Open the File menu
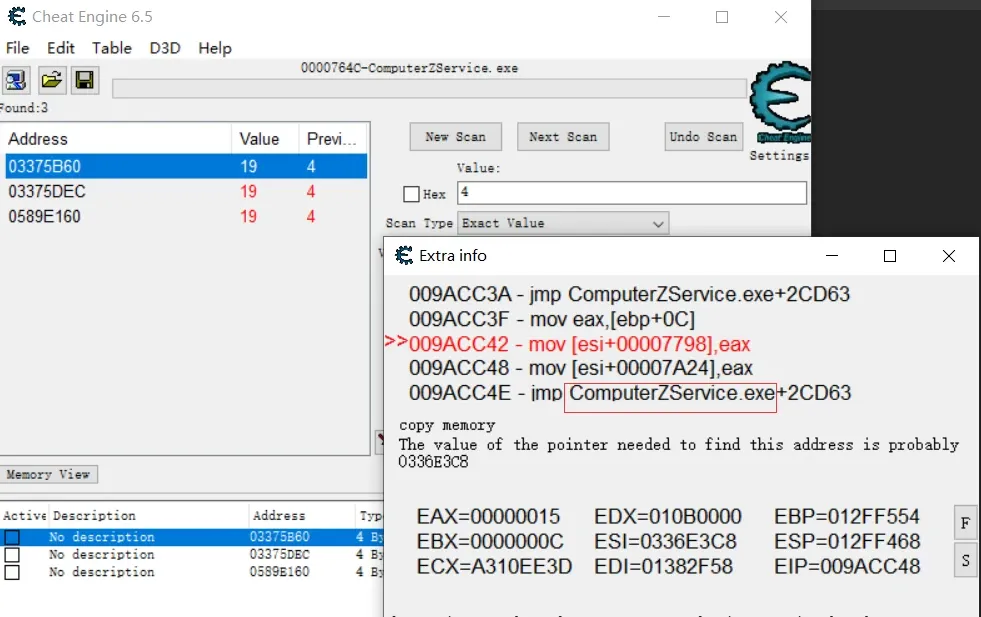This screenshot has height=617, width=981. pyautogui.click(x=18, y=48)
